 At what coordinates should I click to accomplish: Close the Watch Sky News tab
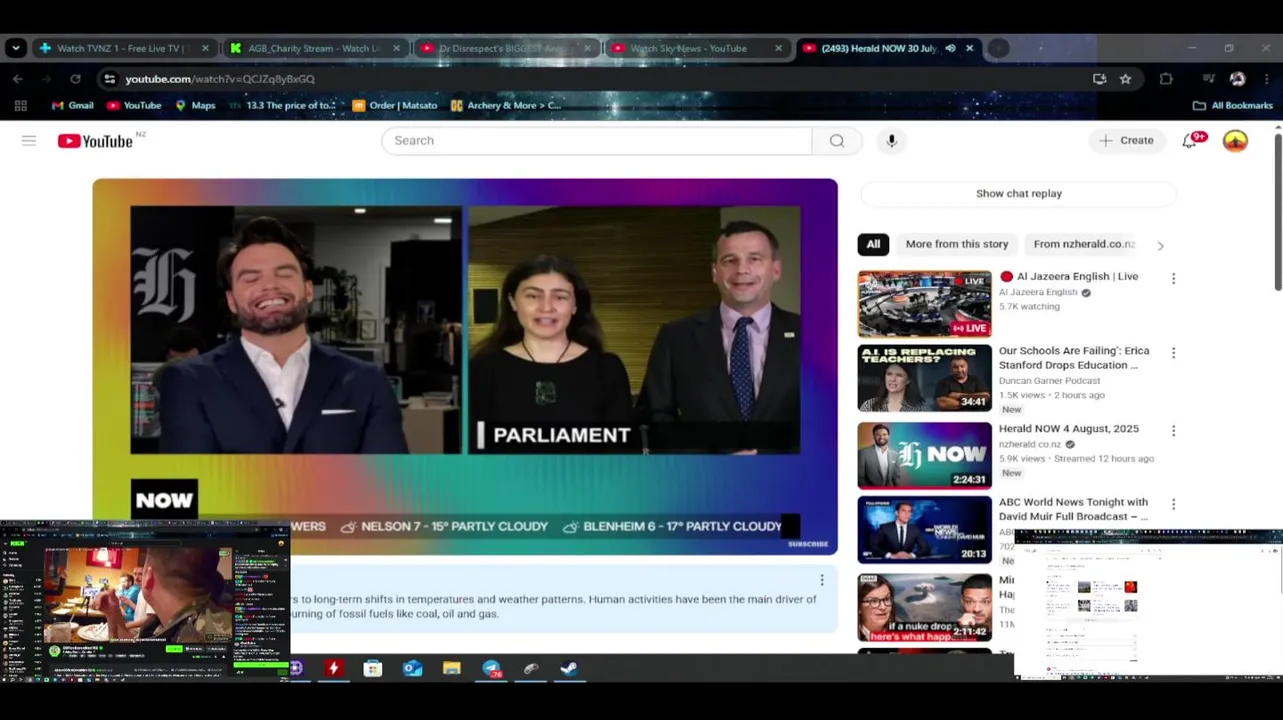(x=778, y=48)
